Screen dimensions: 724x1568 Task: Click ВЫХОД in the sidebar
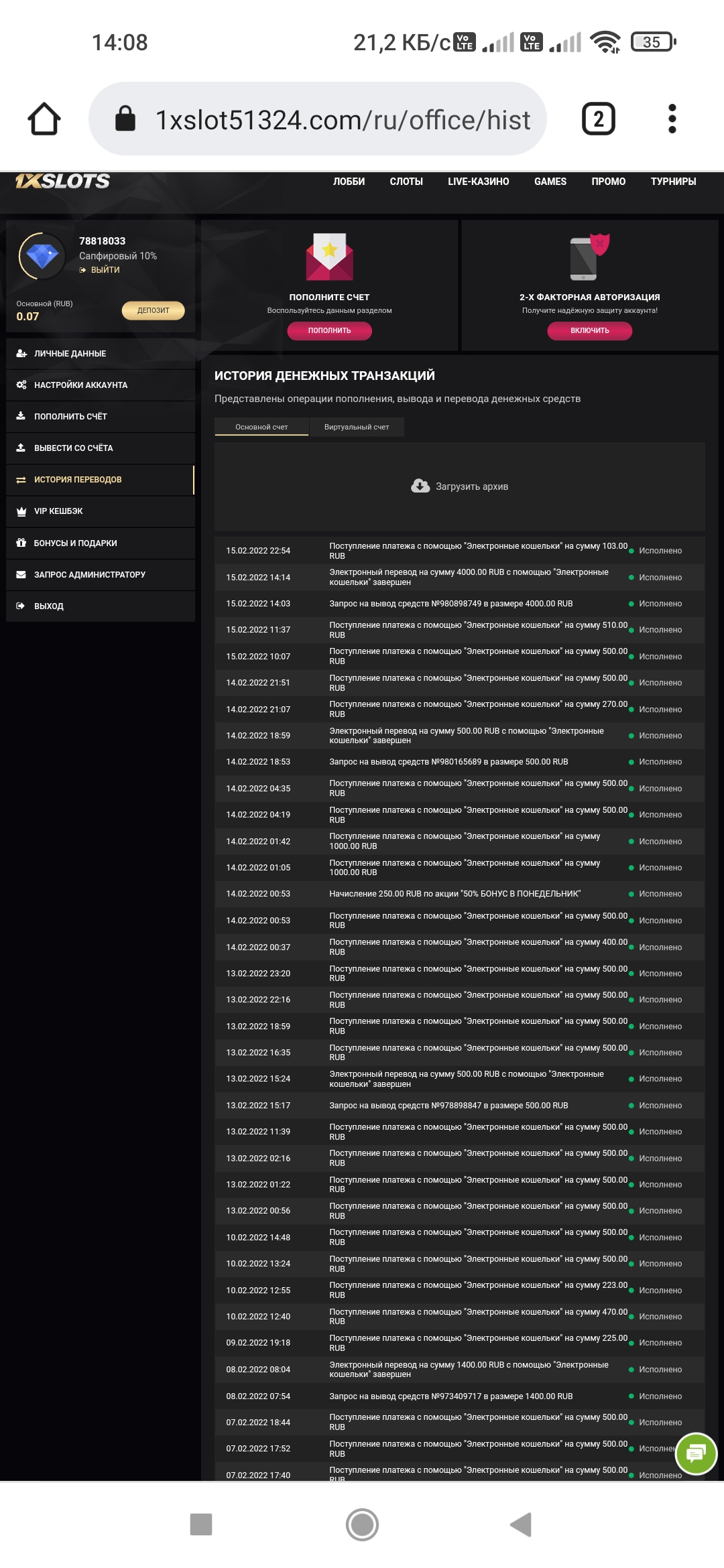(x=101, y=606)
